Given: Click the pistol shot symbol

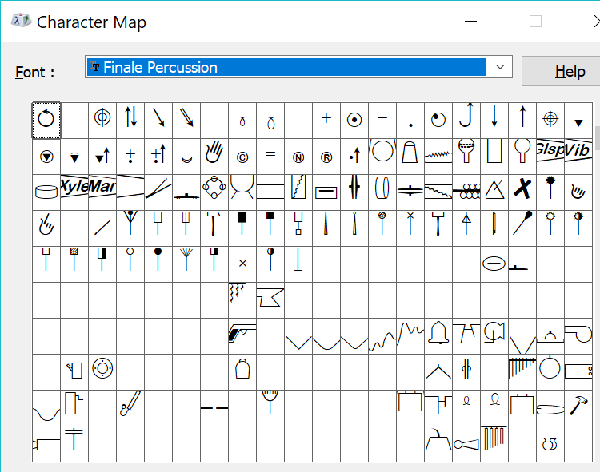Looking at the screenshot, I should [x=242, y=334].
